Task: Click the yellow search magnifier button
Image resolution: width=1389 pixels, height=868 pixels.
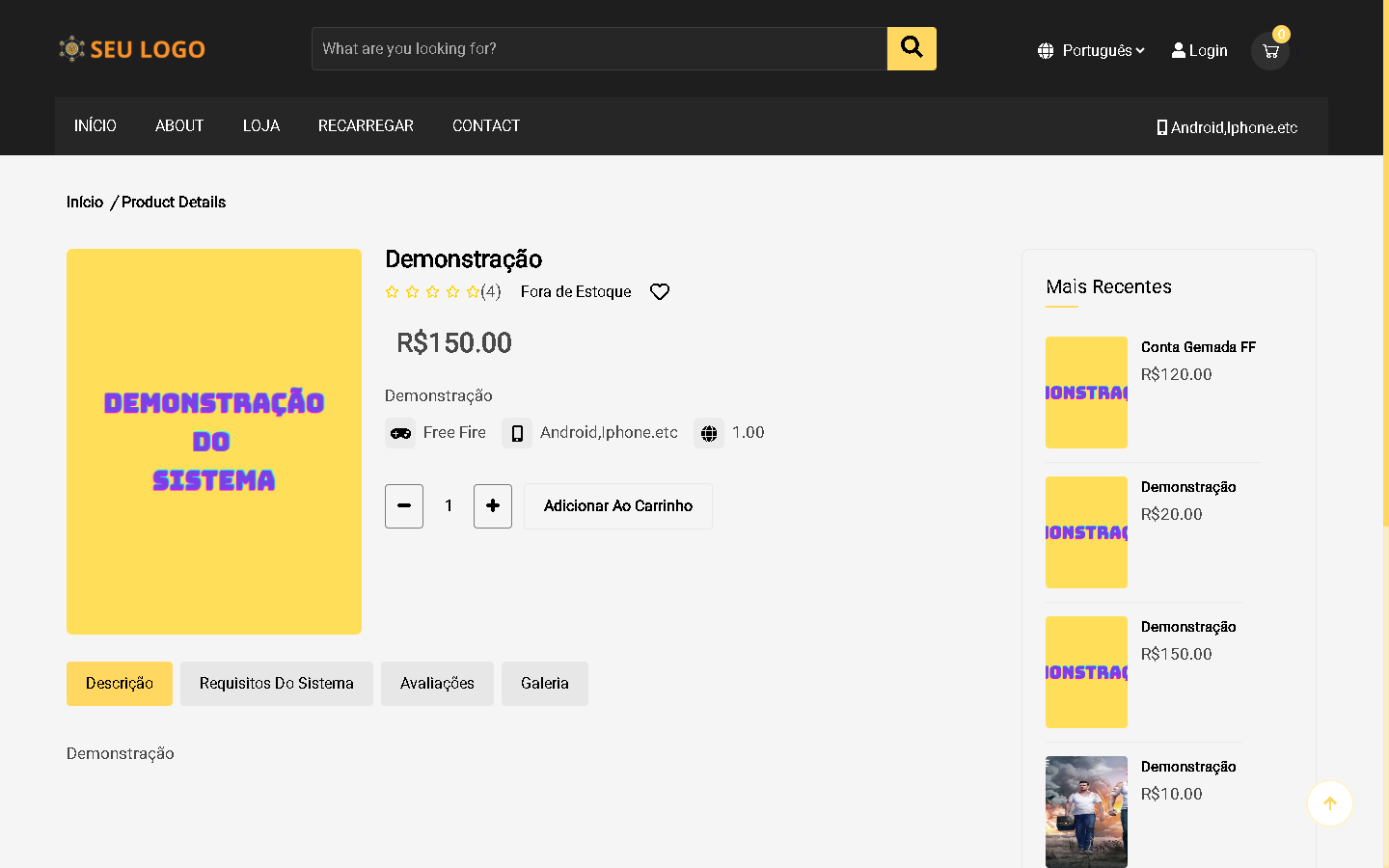Action: [912, 48]
